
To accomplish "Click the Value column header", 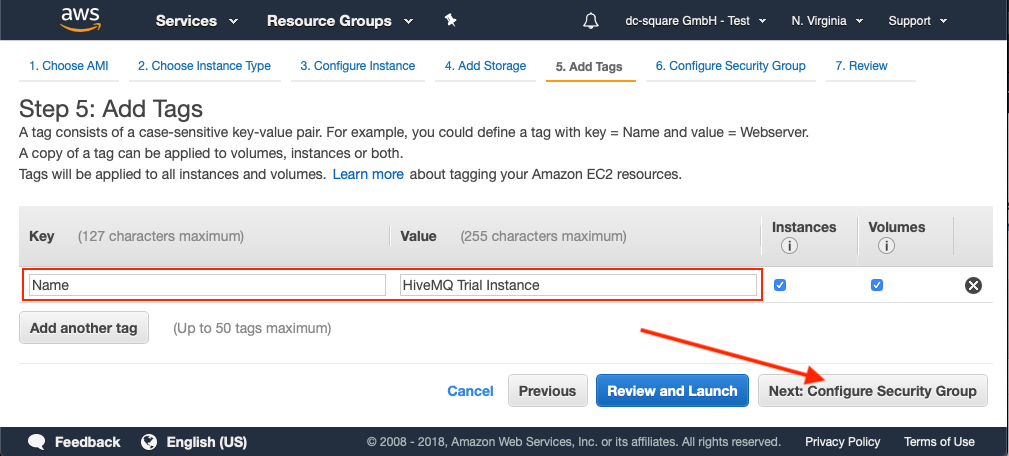I will (418, 236).
